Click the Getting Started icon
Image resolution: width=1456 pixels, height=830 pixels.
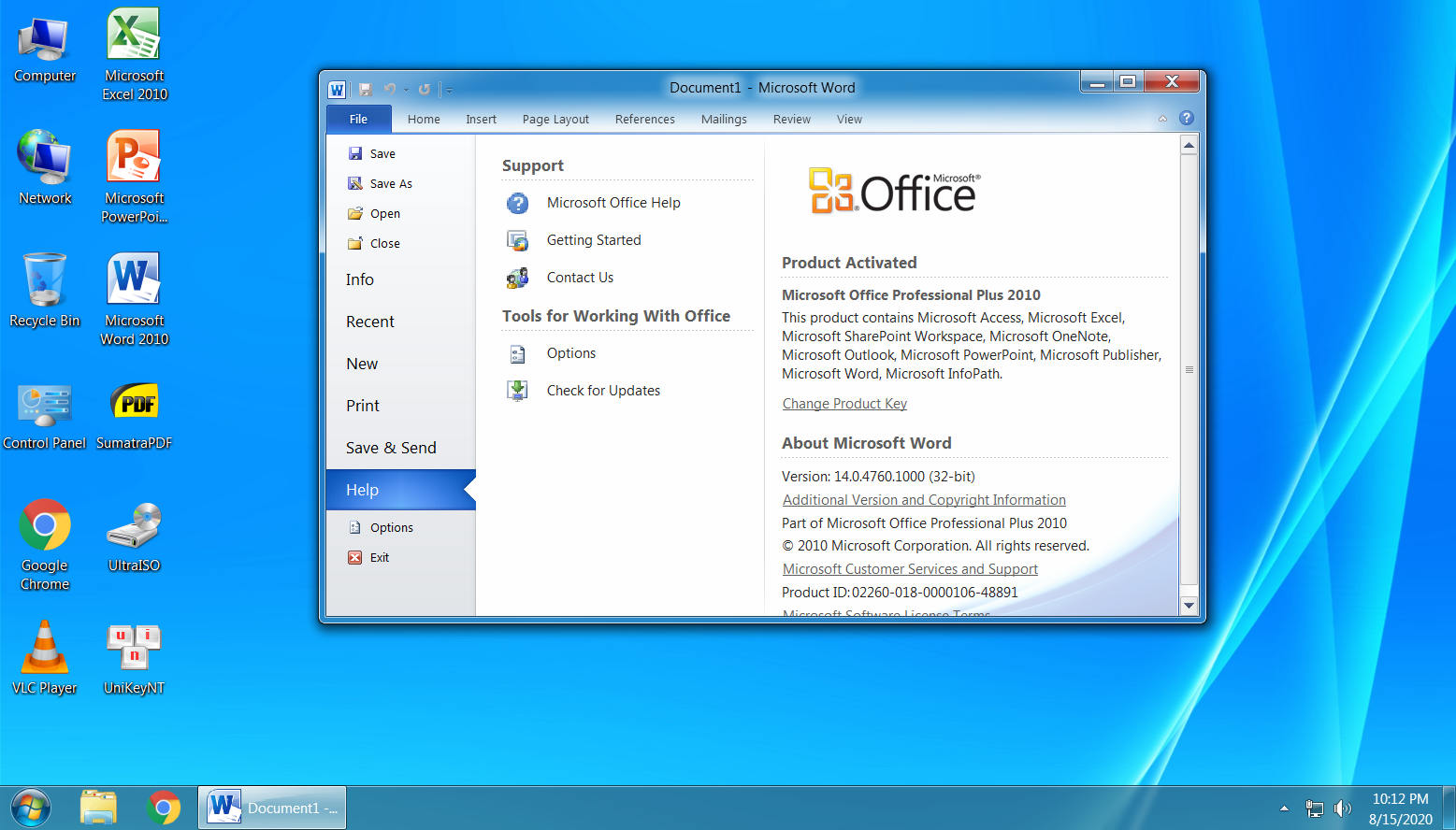tap(517, 240)
